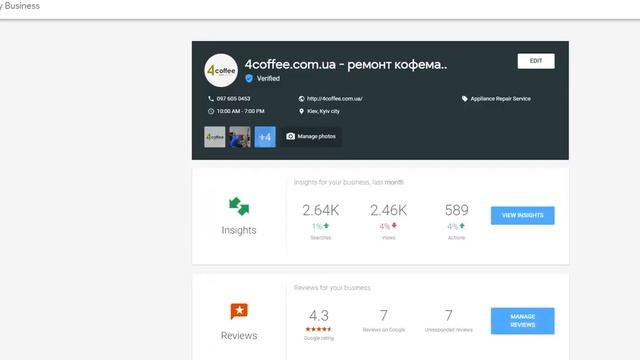640x360 pixels.
Task: Click the Kiev, Kyiv city address
Action: (x=323, y=111)
